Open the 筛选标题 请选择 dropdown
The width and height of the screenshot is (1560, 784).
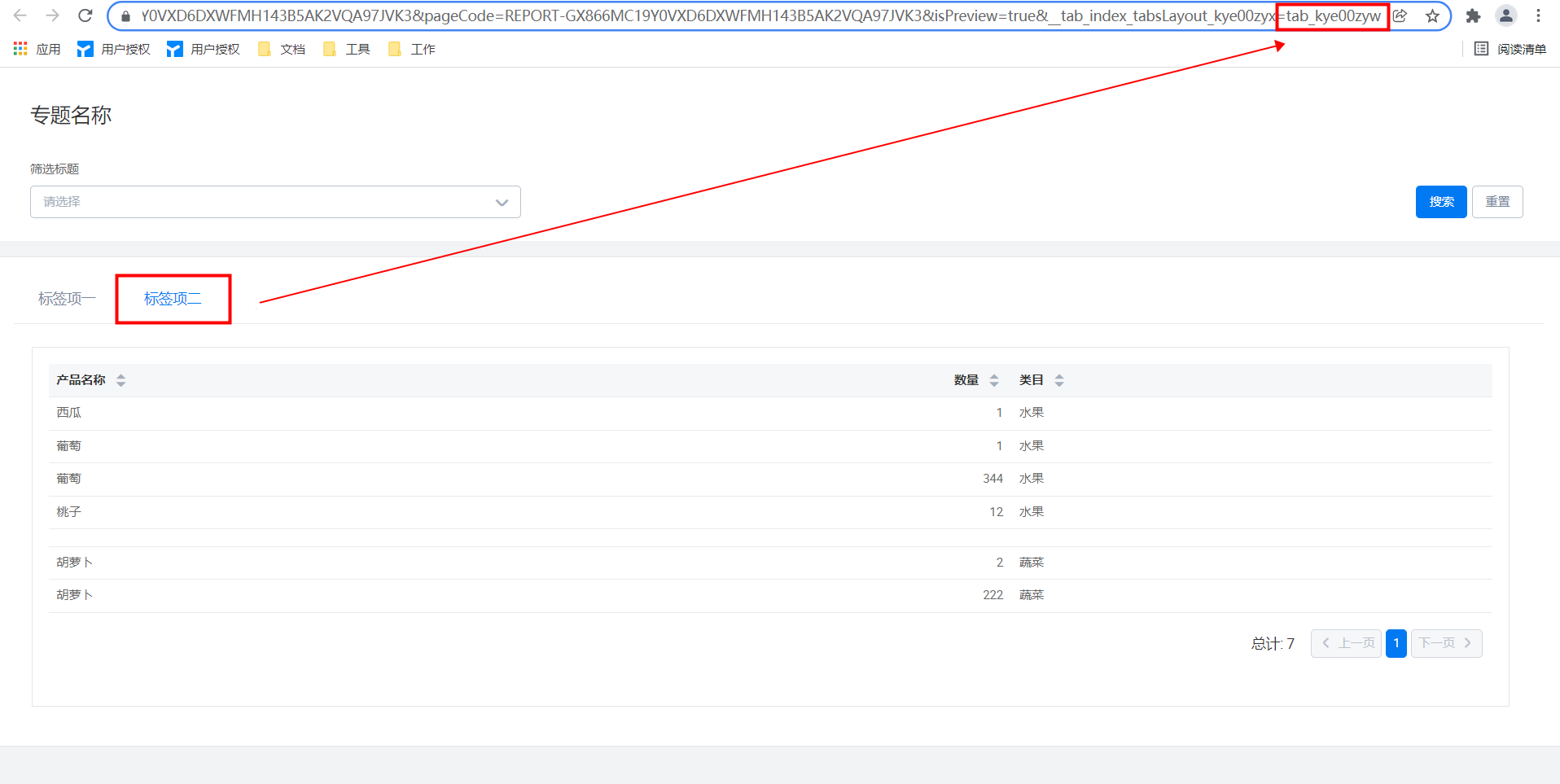click(x=275, y=202)
